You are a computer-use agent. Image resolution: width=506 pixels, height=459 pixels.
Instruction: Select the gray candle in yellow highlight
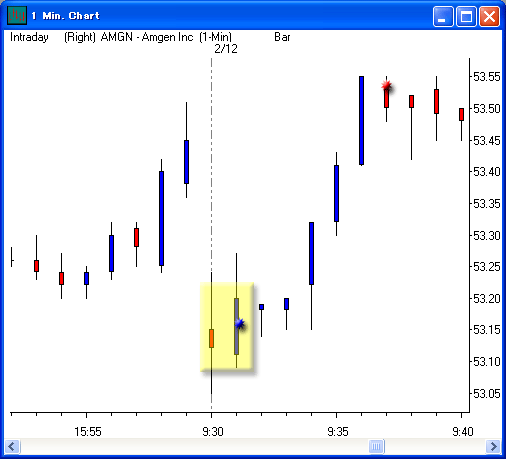236,326
